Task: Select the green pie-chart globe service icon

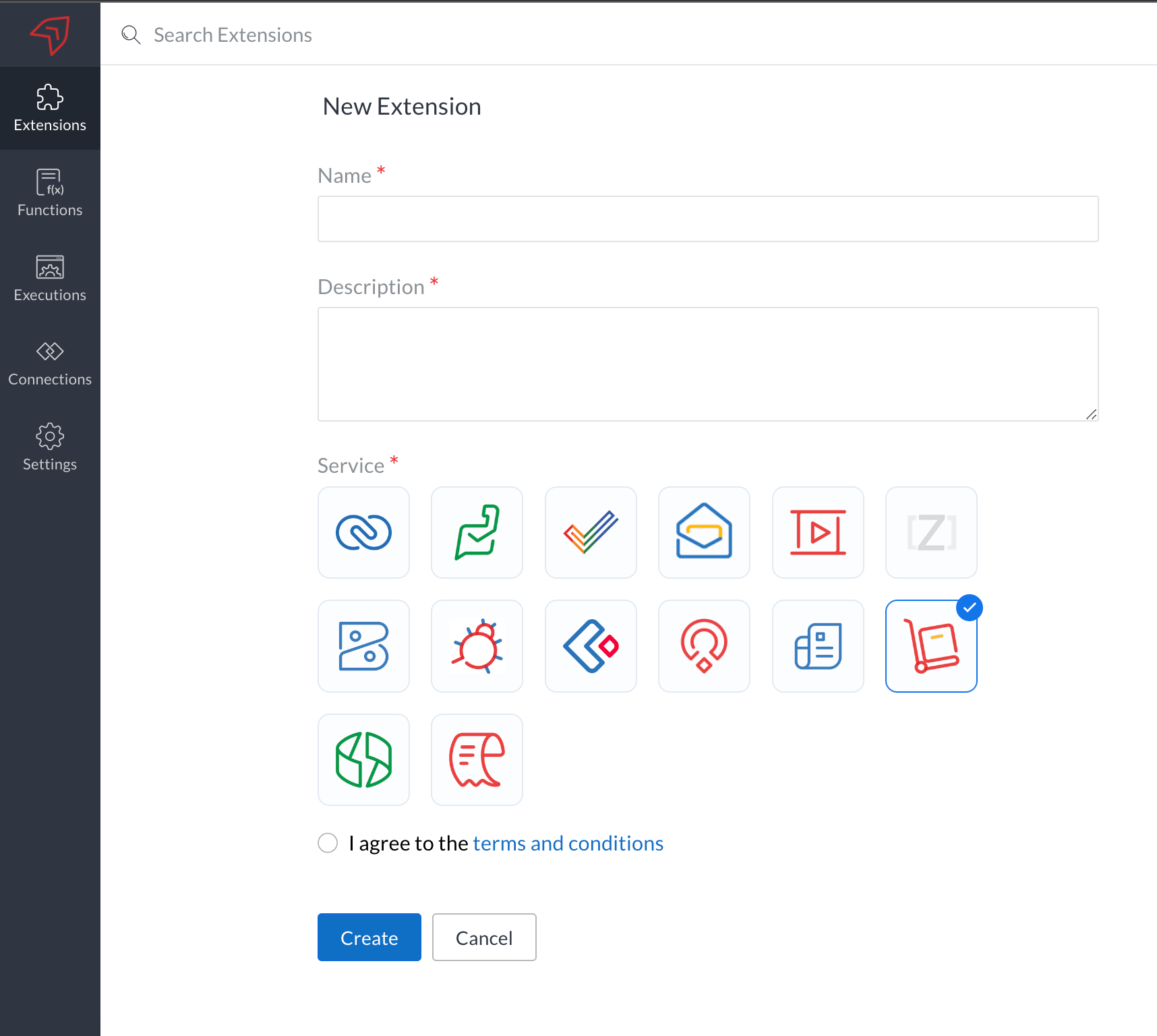Action: pos(363,759)
